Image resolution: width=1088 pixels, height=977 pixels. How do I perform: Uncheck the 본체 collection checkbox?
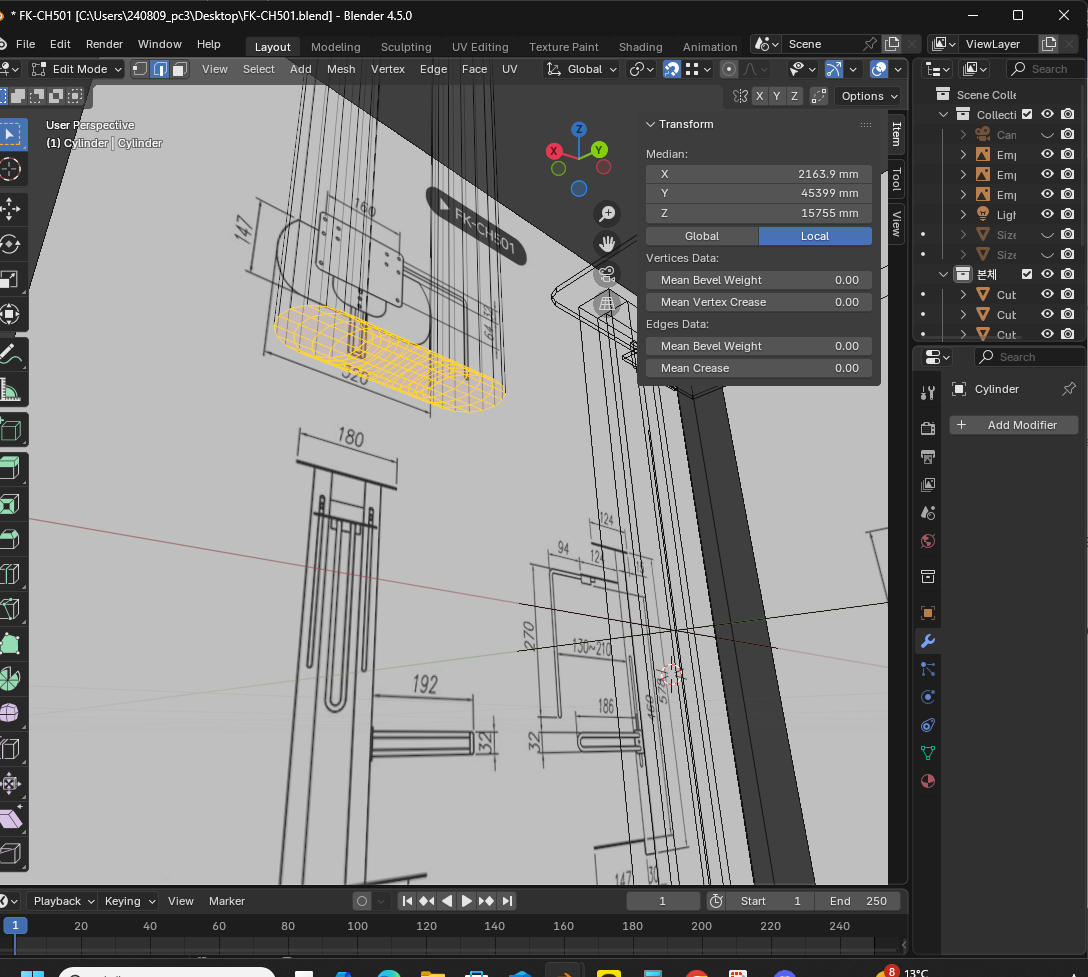pos(1026,274)
